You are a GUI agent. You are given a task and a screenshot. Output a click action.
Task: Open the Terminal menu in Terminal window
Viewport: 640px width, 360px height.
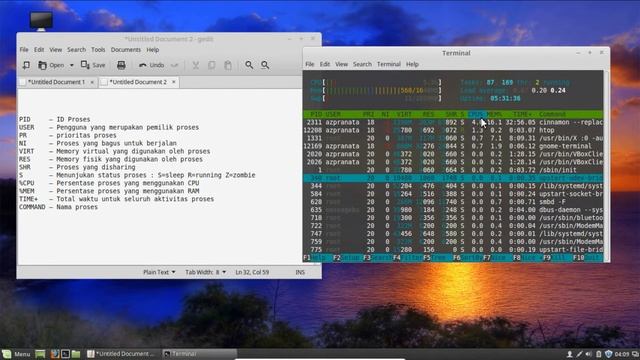(389, 64)
